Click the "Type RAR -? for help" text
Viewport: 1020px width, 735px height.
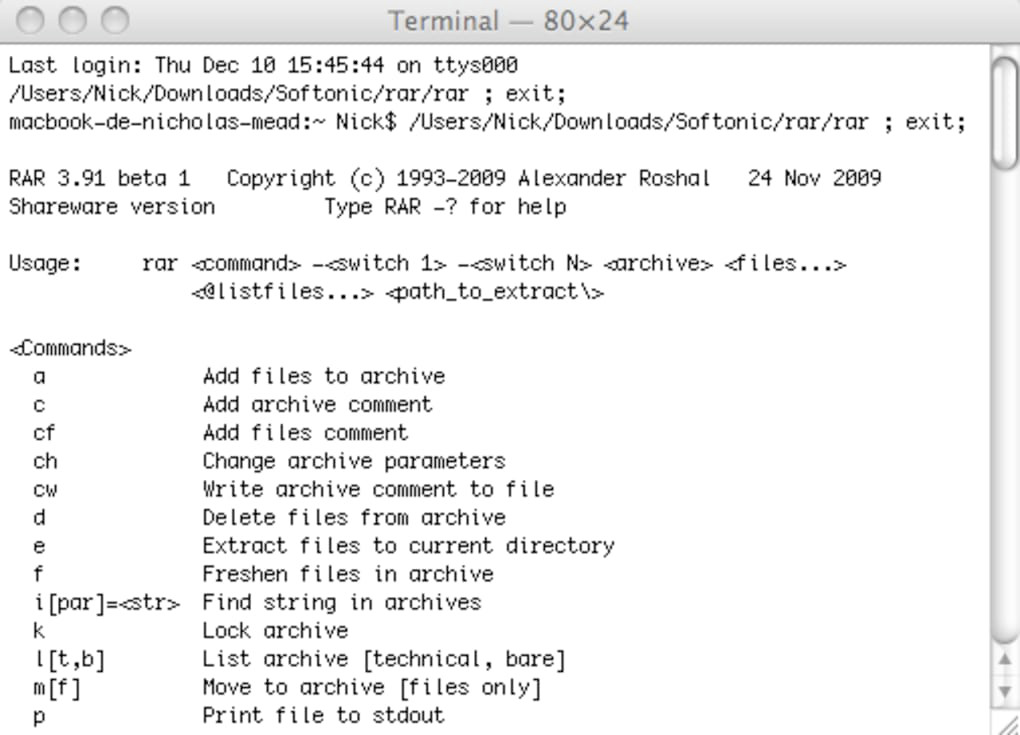tap(445, 207)
